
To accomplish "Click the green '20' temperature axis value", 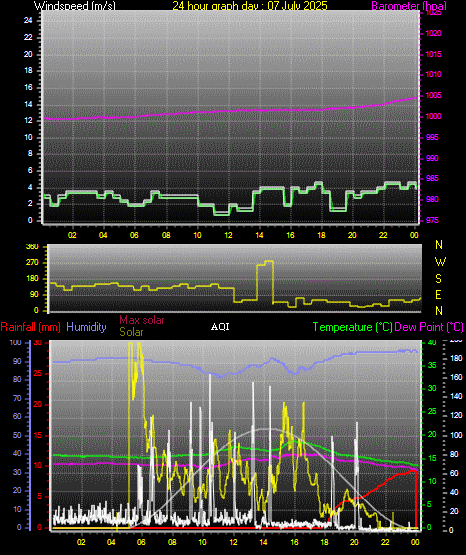I will tap(432, 435).
